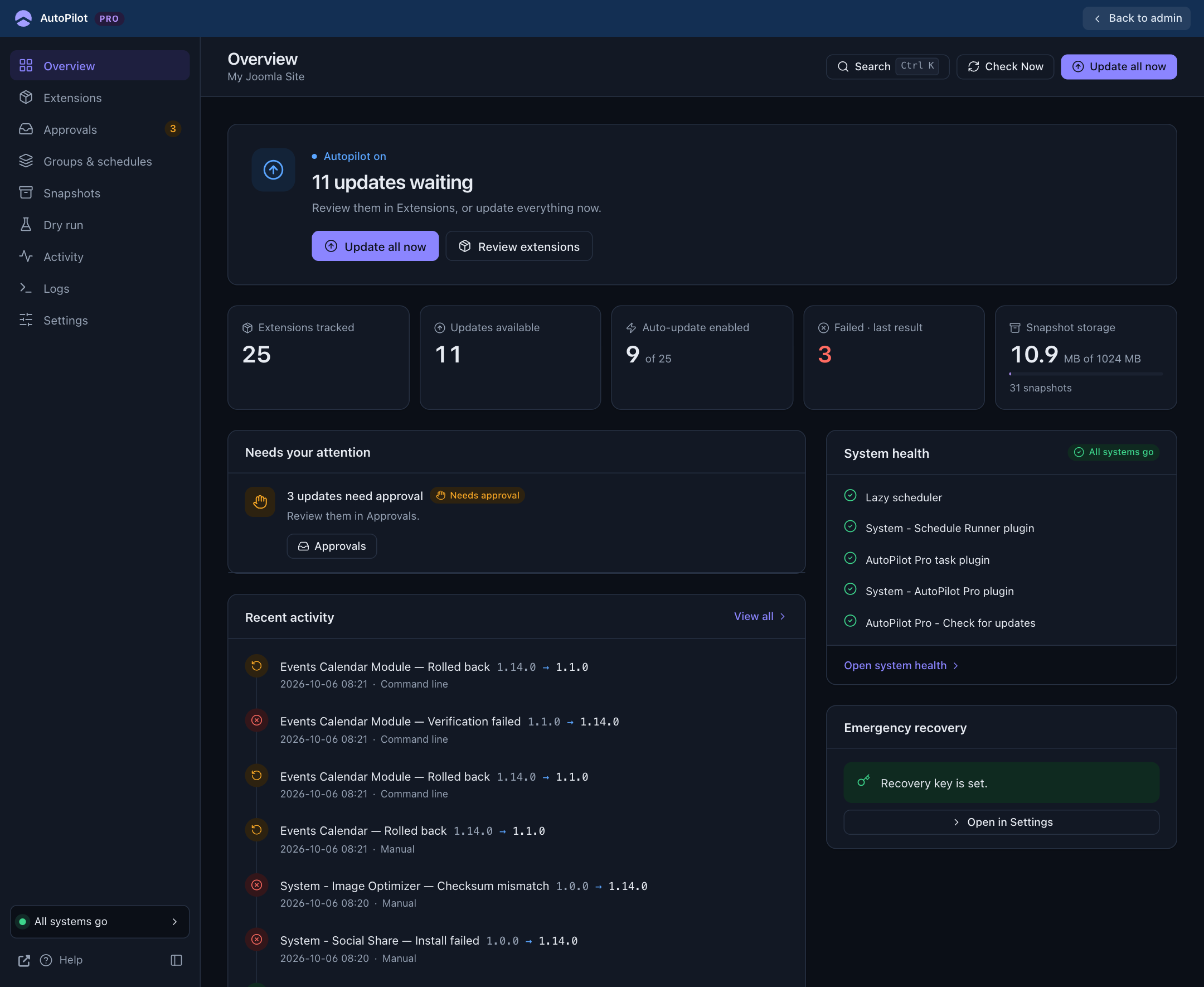Go to Approvals in the sidebar
The image size is (1204, 987).
(100, 129)
